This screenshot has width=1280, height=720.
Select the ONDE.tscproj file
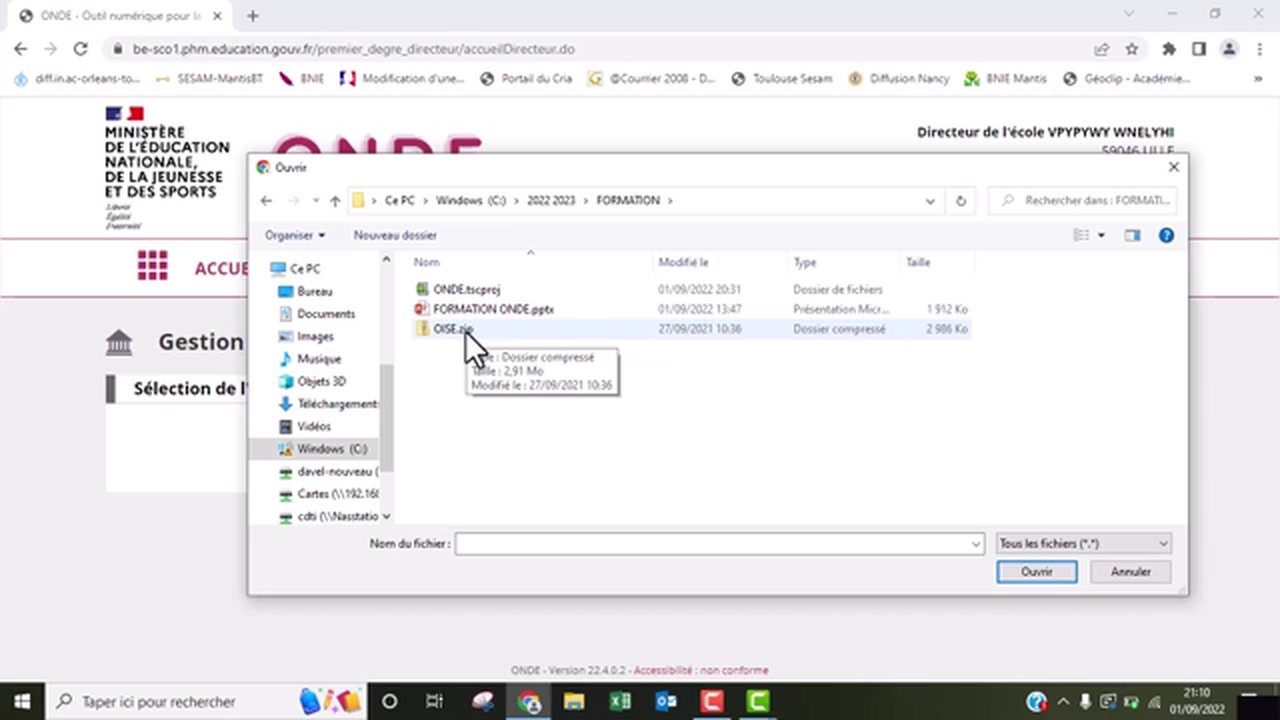(x=466, y=289)
